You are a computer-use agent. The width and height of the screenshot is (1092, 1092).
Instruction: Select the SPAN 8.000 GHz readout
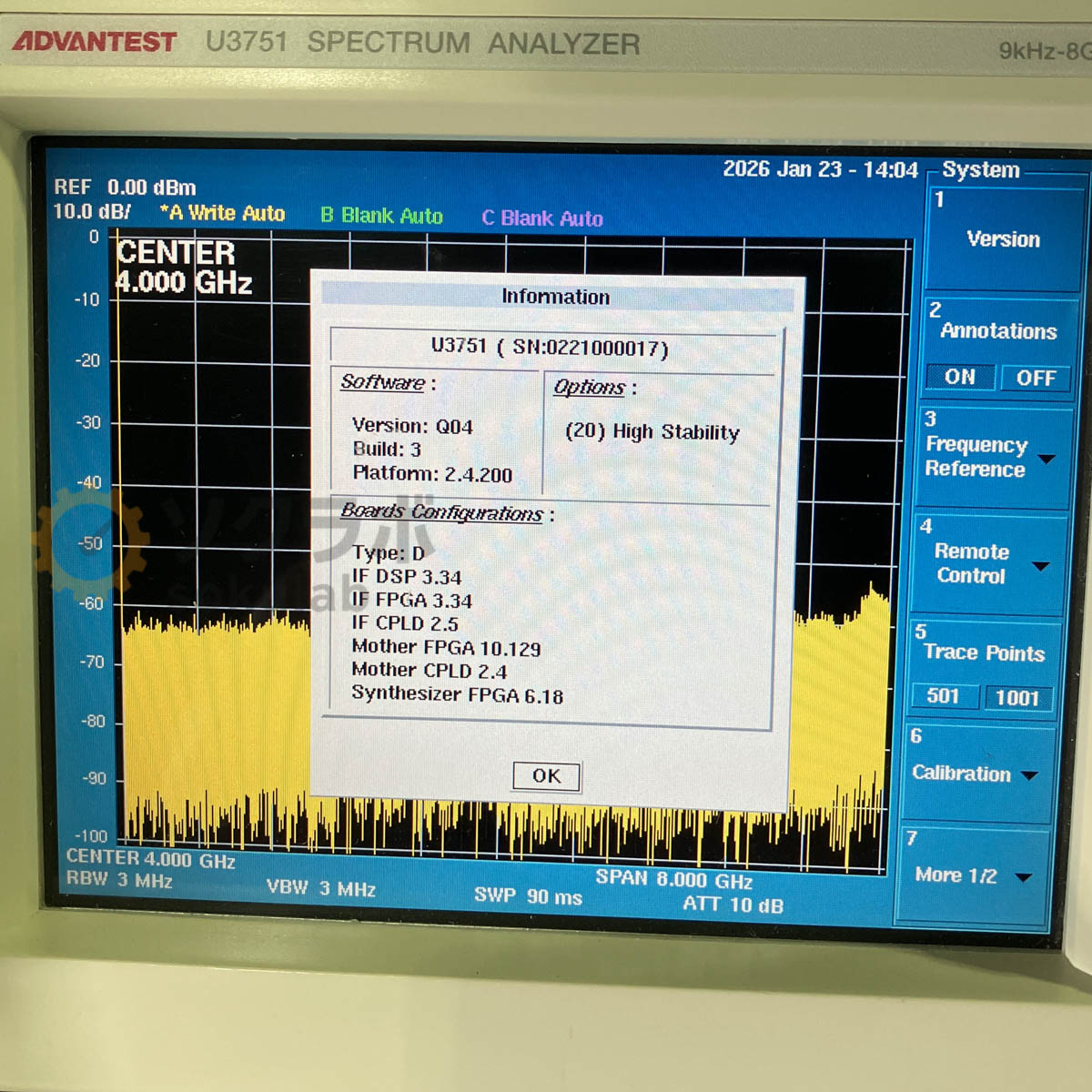click(x=673, y=879)
